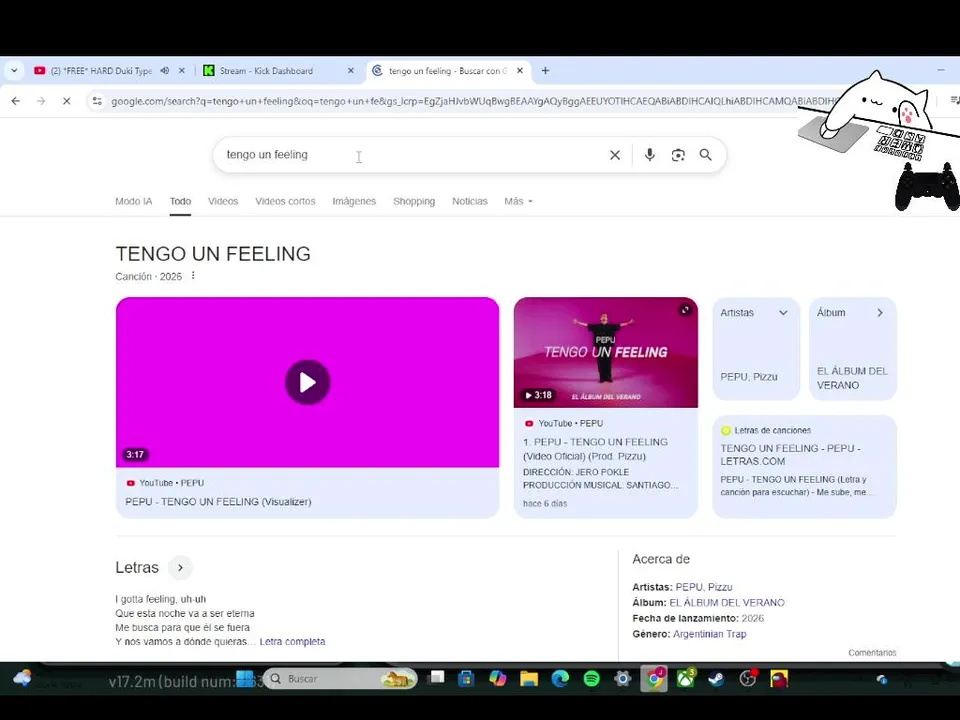Viewport: 960px width, 720px height.
Task: Open Settings gear in the taskbar
Action: (x=623, y=679)
